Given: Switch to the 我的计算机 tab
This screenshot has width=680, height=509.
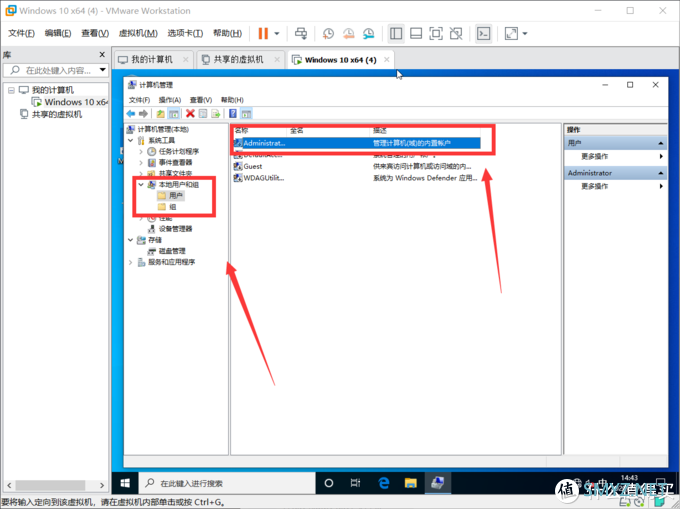Looking at the screenshot, I should (x=152, y=59).
